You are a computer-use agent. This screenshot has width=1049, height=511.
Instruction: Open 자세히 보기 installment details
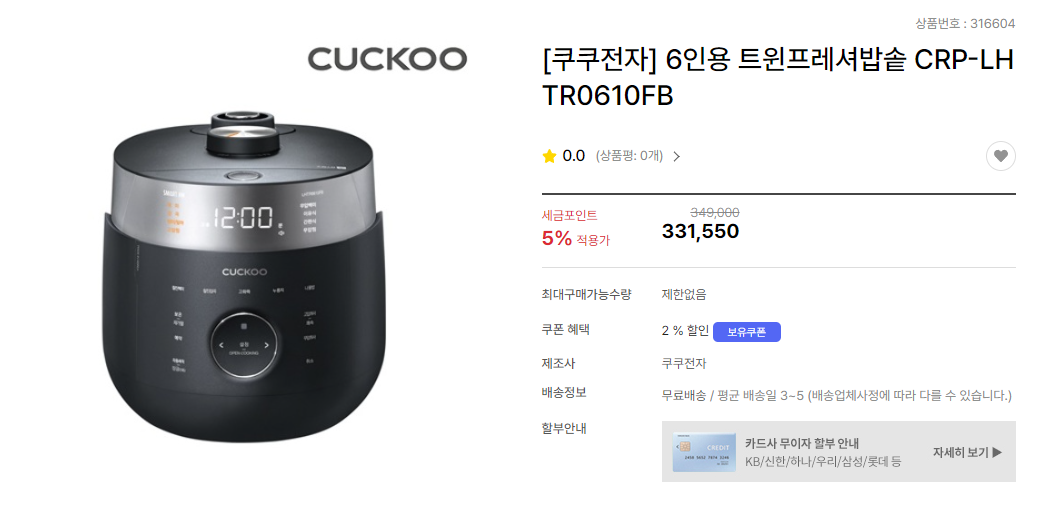(x=967, y=452)
